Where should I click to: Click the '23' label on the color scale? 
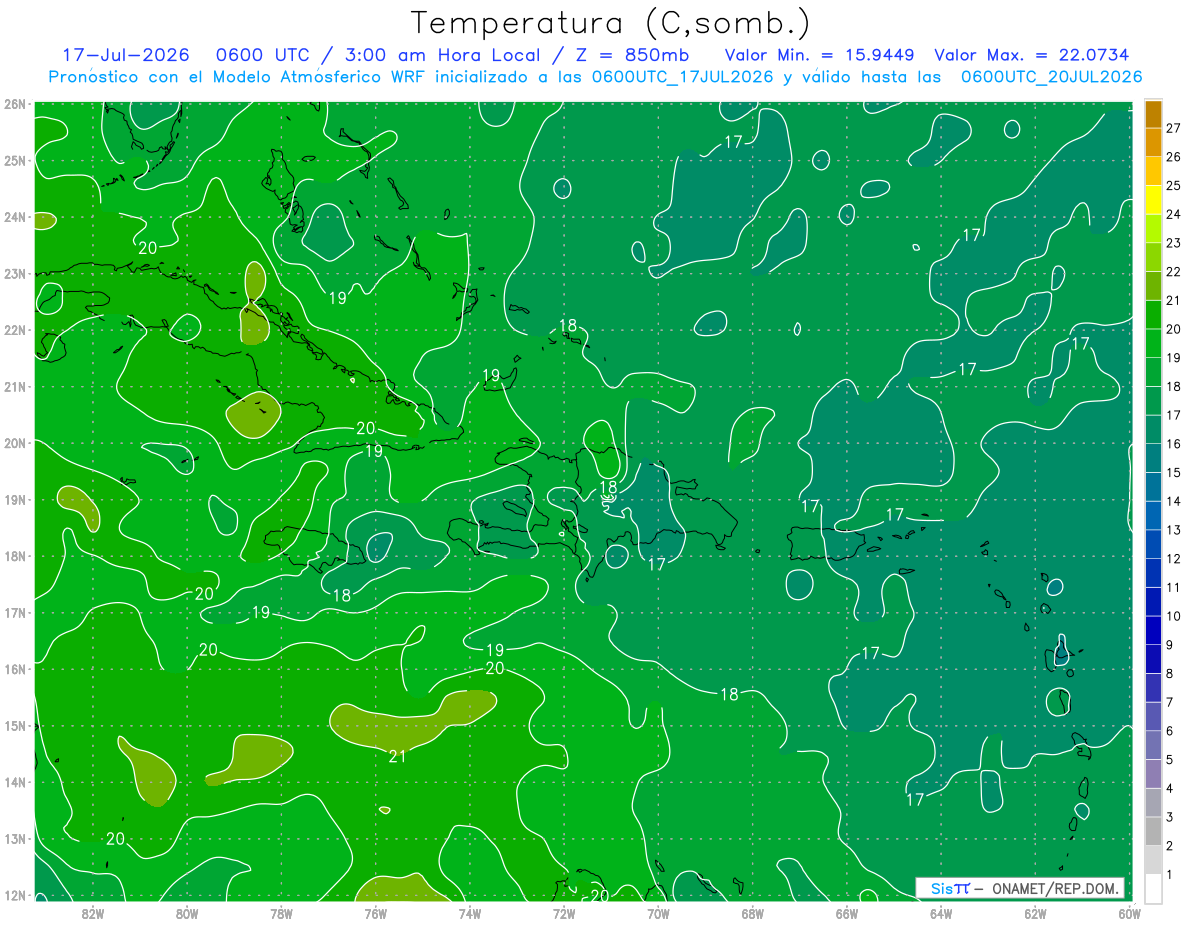[1173, 243]
